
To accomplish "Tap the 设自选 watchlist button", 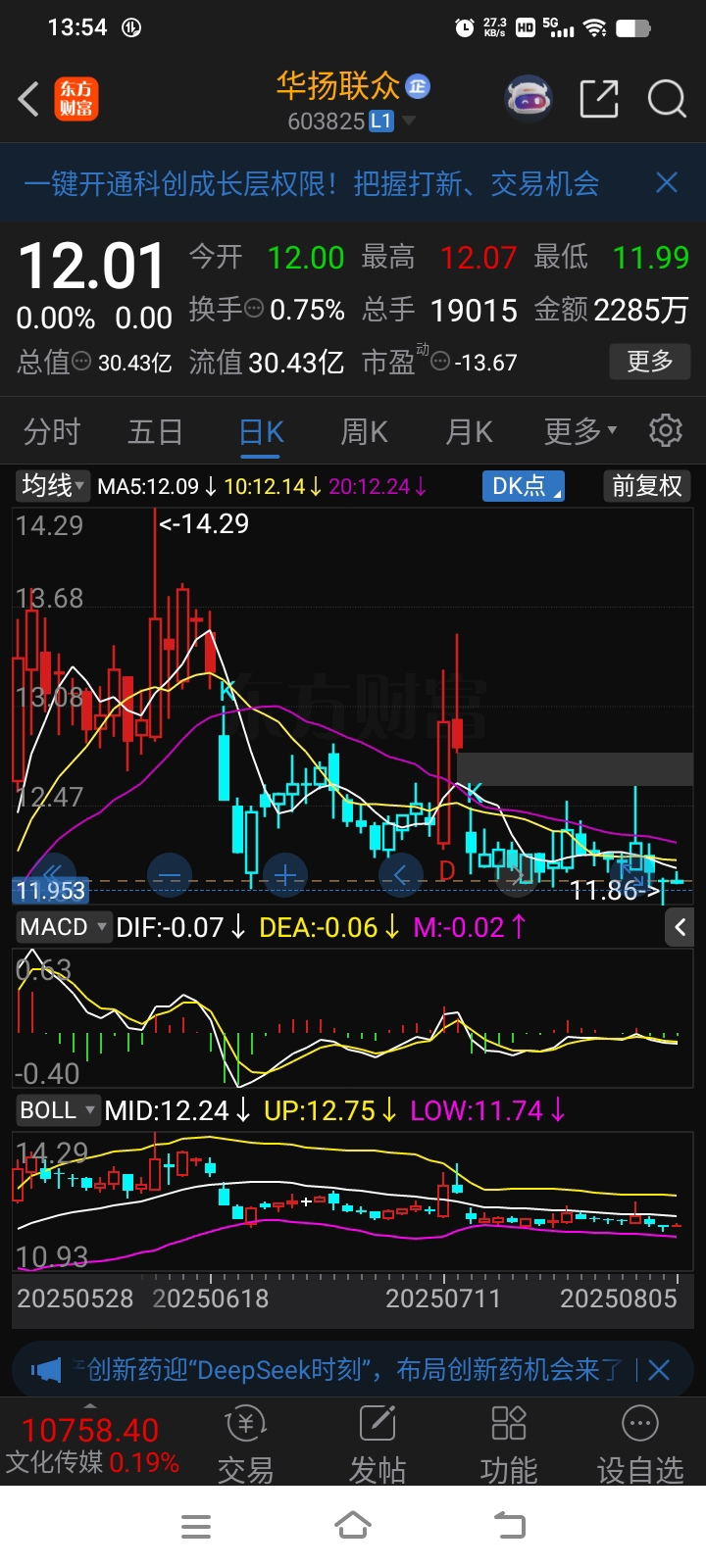I will coord(640,1445).
